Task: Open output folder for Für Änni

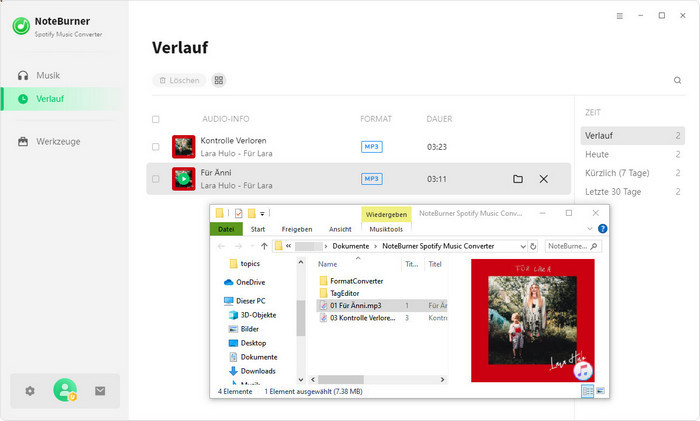Action: [x=518, y=179]
